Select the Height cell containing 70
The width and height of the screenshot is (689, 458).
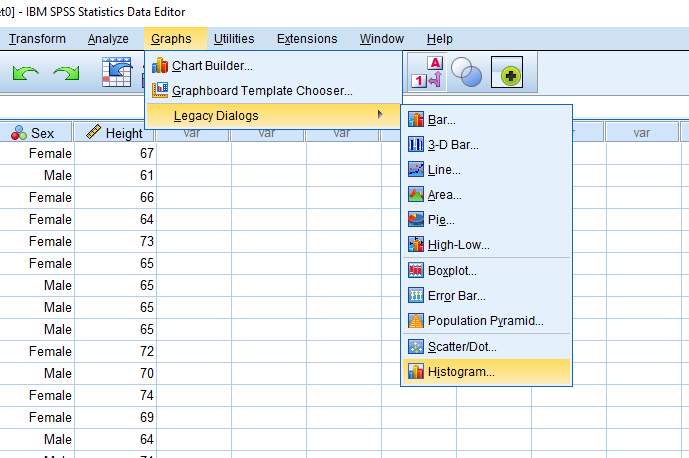[116, 373]
